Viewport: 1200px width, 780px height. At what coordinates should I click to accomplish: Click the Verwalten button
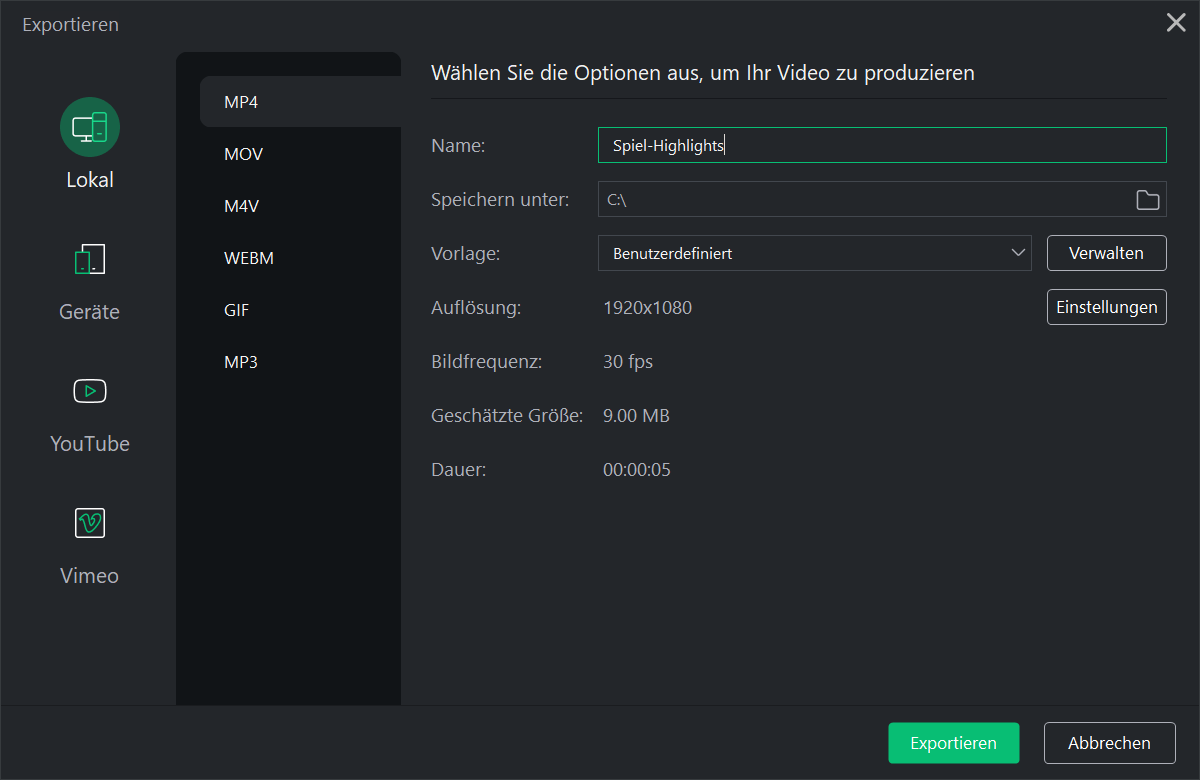click(1106, 253)
